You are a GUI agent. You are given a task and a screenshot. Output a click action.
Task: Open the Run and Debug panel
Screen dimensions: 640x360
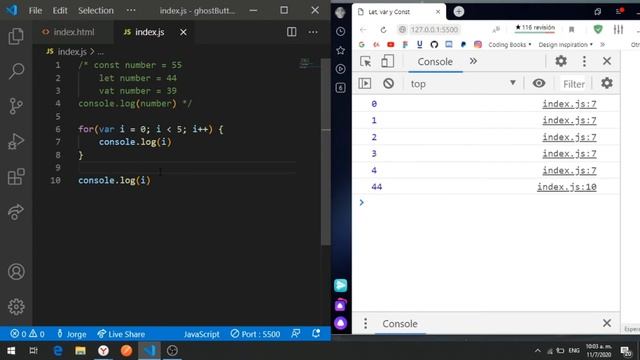point(16,142)
